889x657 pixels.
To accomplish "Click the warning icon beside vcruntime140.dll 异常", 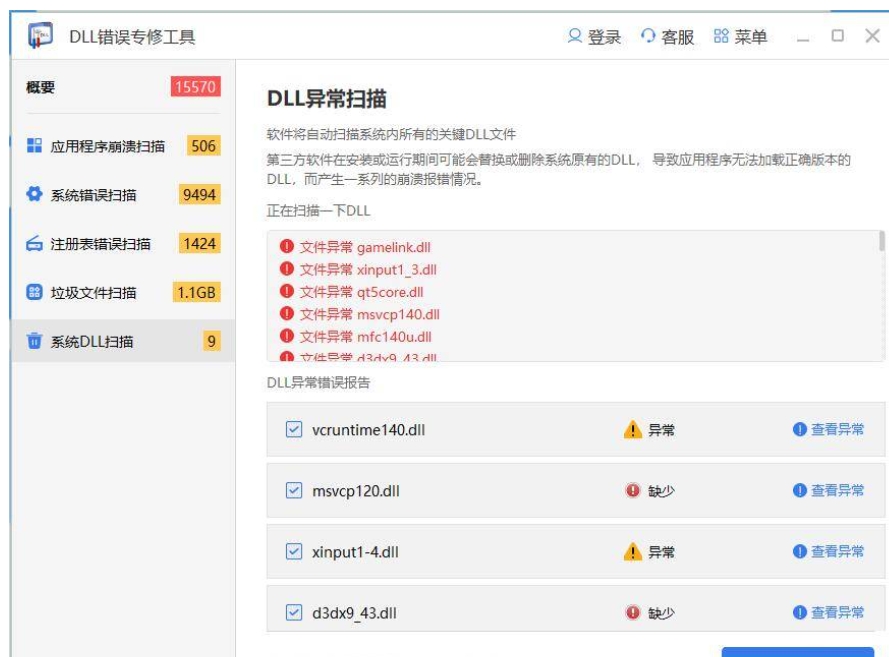I will pyautogui.click(x=632, y=430).
